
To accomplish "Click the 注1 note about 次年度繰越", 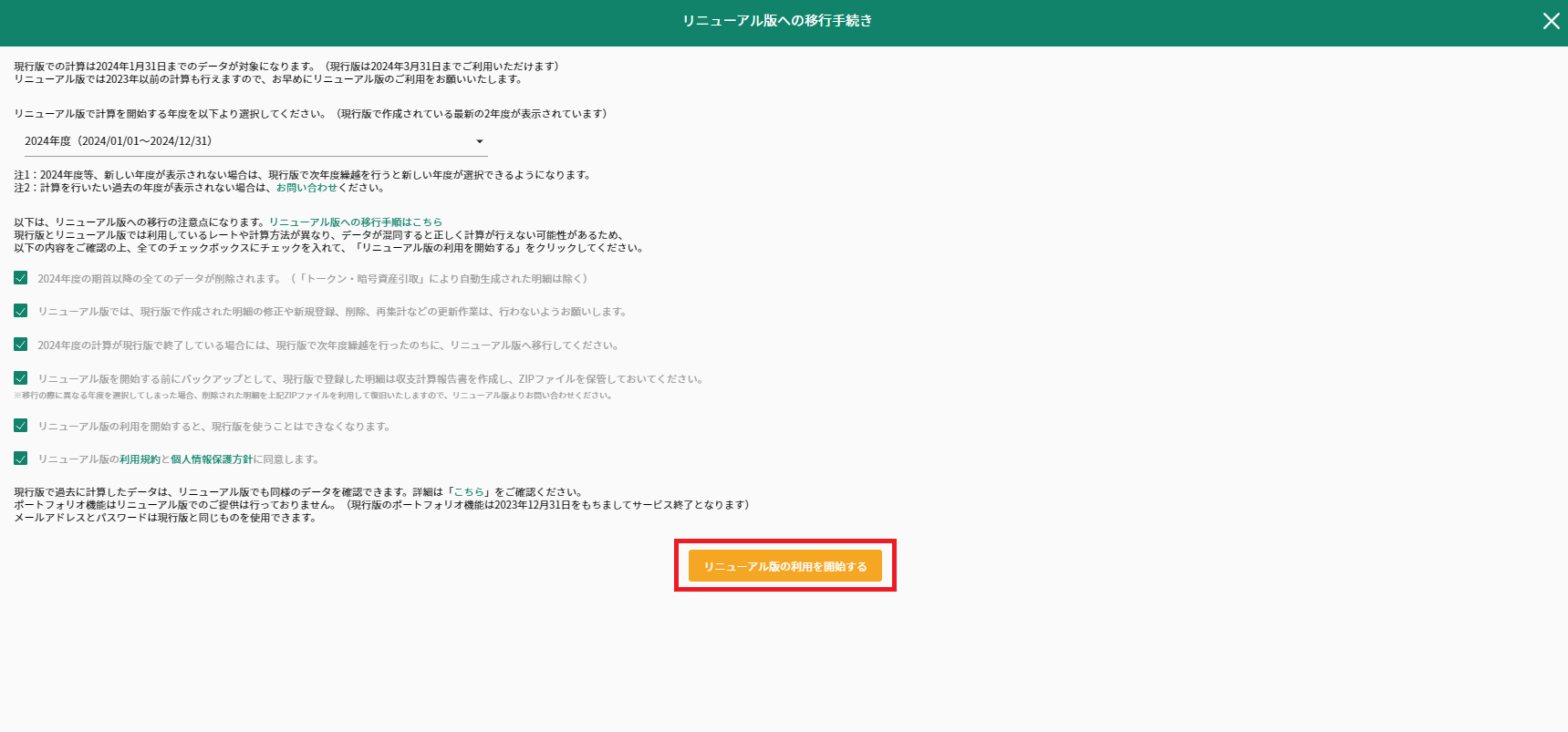I will click(x=304, y=175).
